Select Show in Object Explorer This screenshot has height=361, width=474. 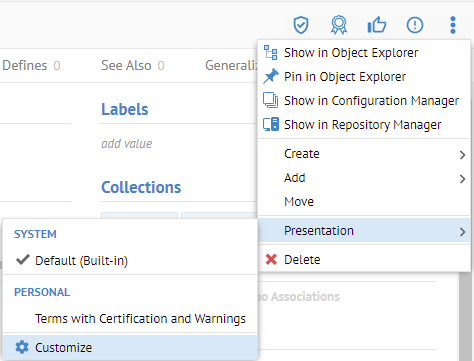pos(364,53)
